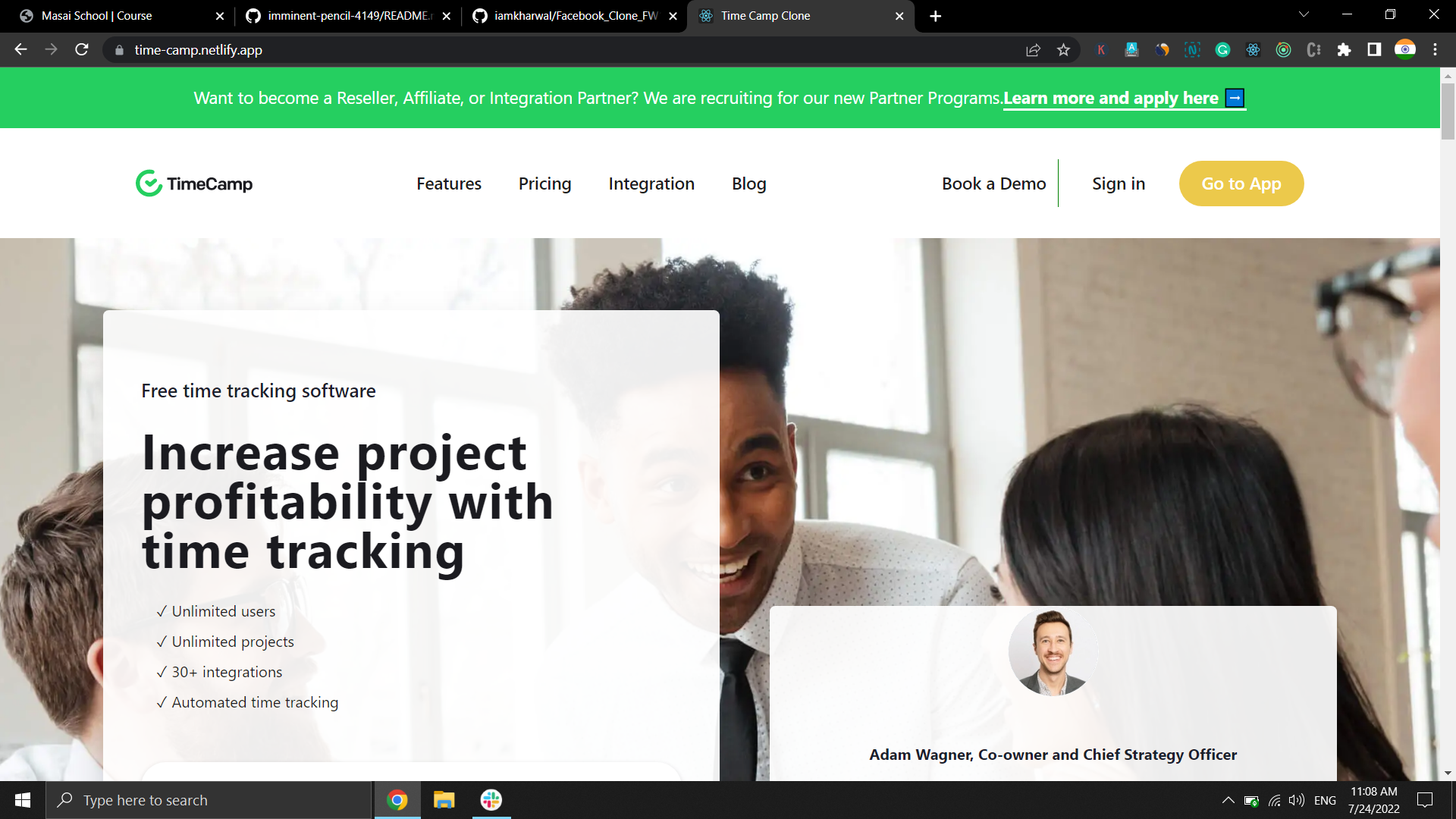Reload the page

(x=82, y=50)
